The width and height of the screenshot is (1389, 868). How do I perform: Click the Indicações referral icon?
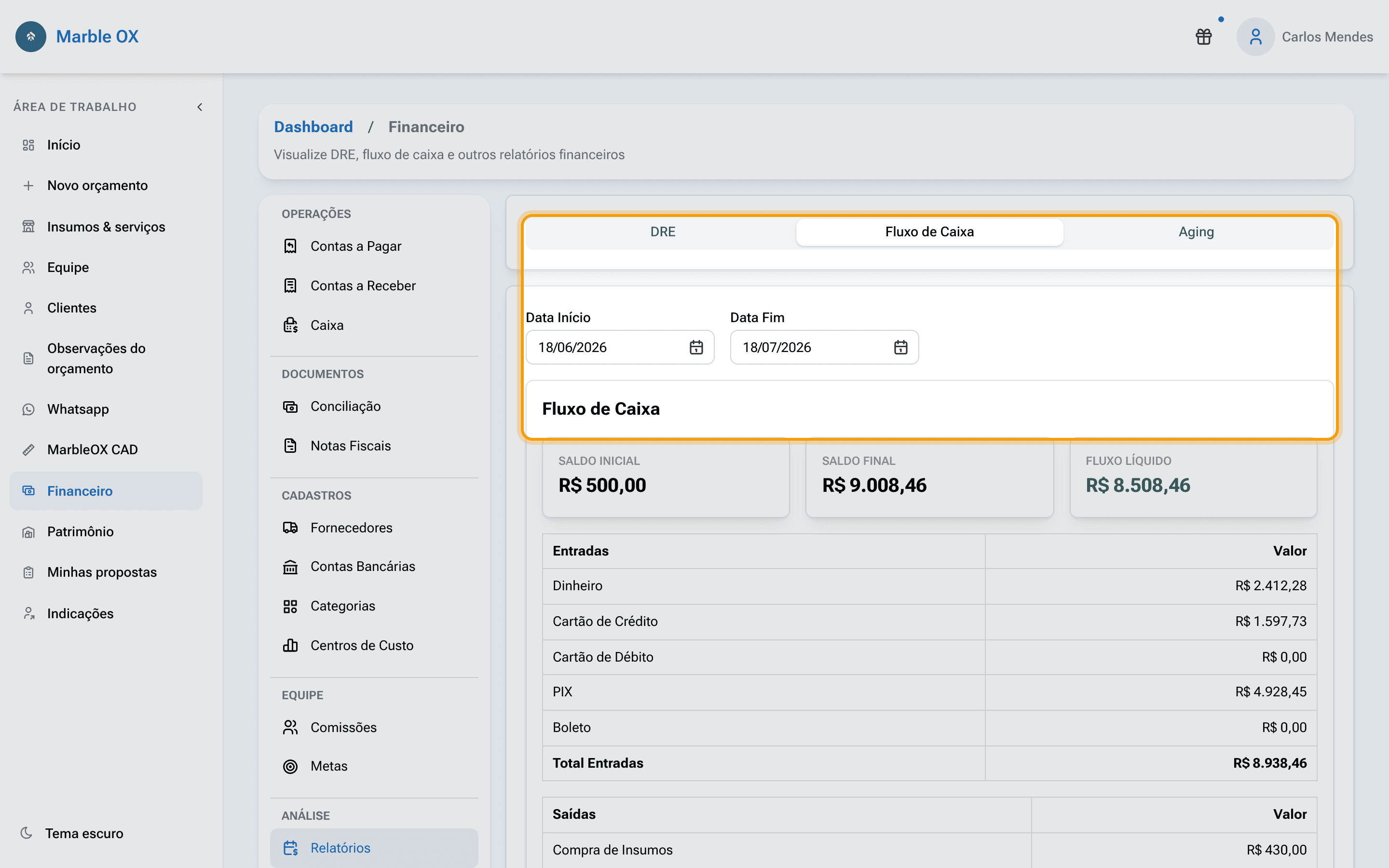point(28,614)
